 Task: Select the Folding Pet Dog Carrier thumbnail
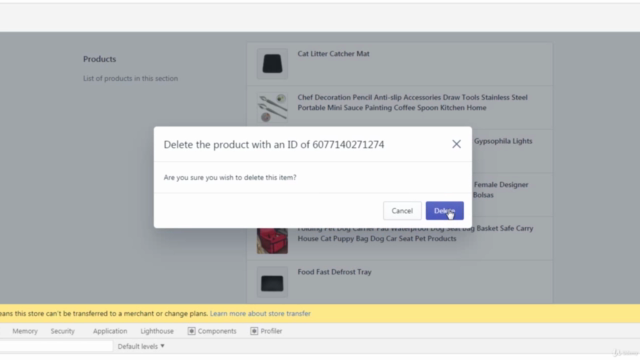pyautogui.click(x=272, y=241)
